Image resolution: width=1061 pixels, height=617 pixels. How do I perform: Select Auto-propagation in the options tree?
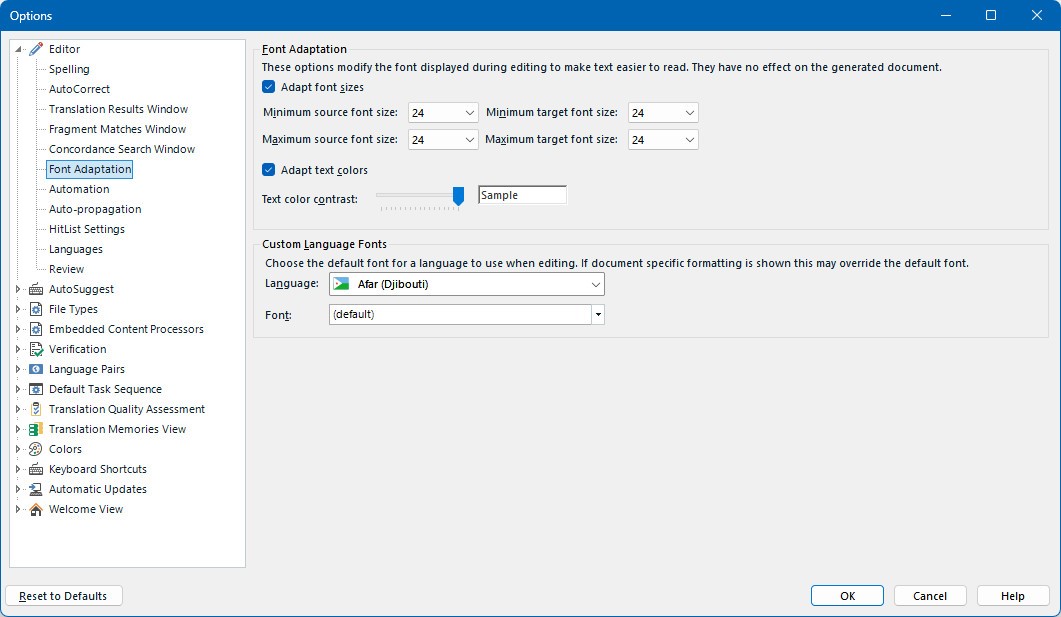[95, 209]
